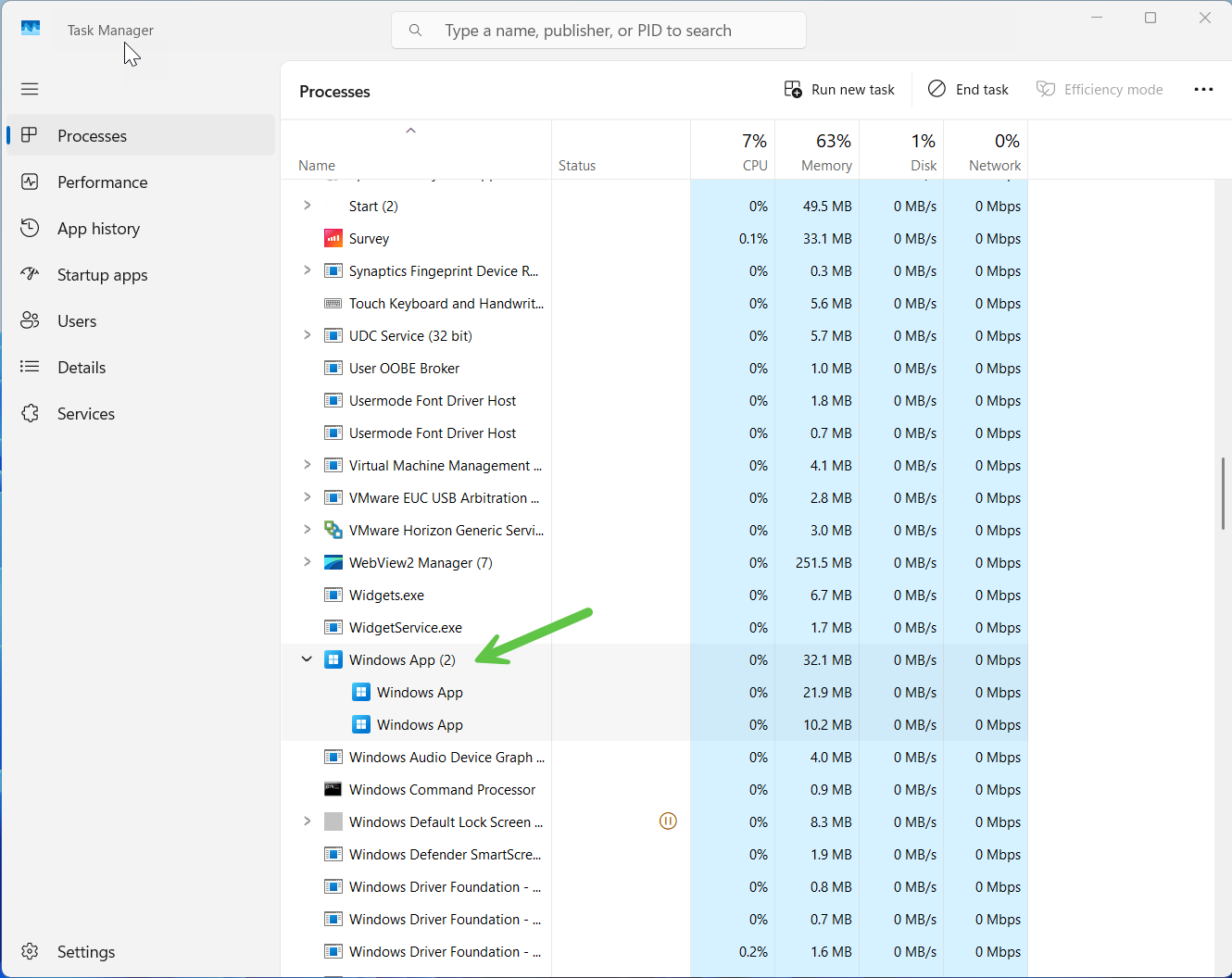
Task: Select the Processes page in the sidebar
Action: tap(141, 135)
